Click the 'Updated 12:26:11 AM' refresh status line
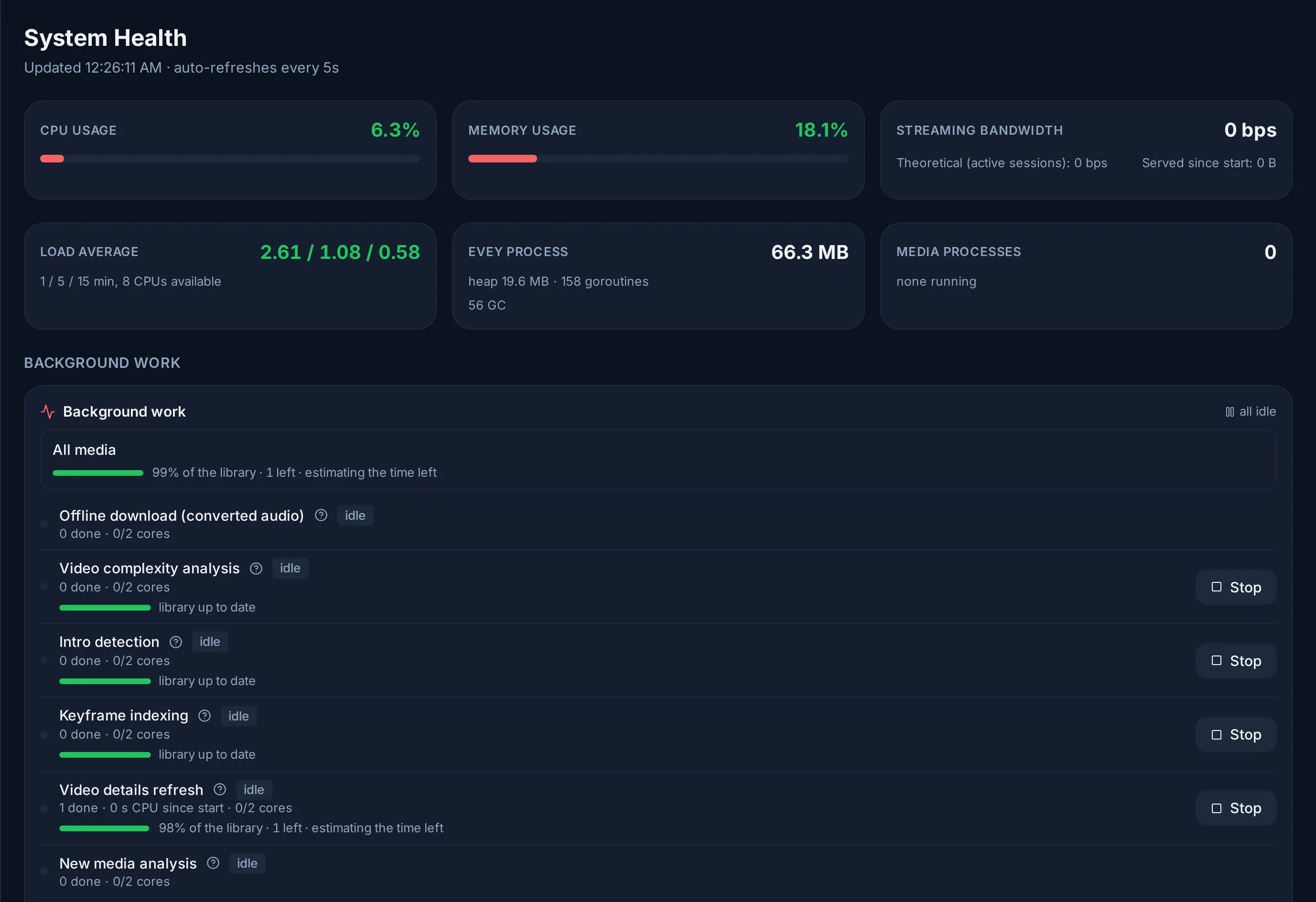Viewport: 1316px width, 902px height. tap(181, 67)
